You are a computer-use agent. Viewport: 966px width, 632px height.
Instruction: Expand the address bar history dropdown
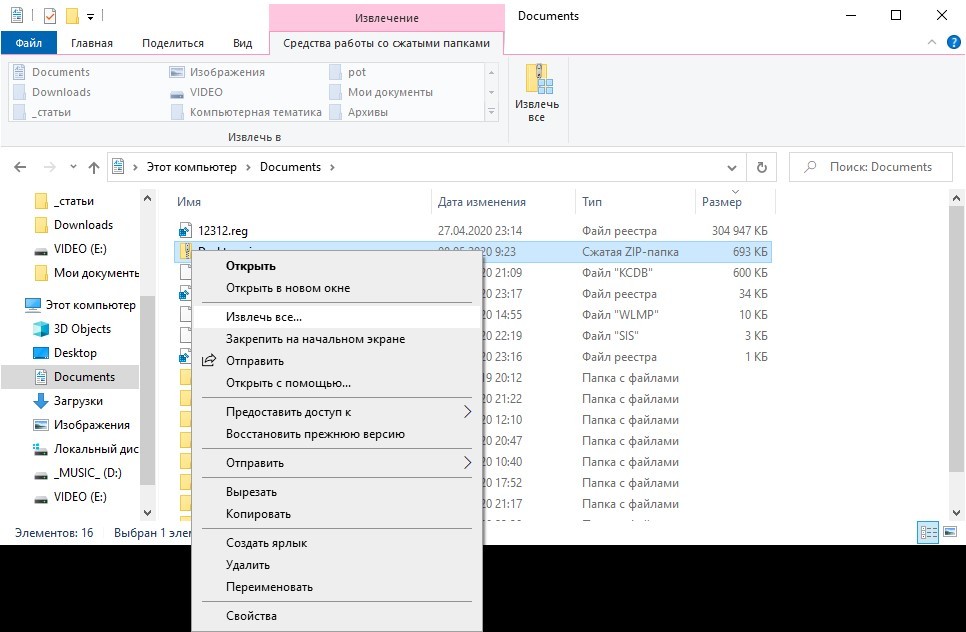coord(732,168)
